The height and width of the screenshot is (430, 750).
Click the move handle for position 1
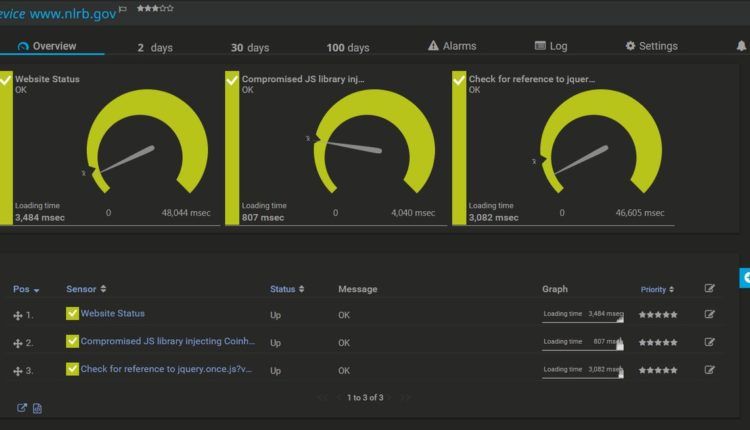[x=17, y=315]
